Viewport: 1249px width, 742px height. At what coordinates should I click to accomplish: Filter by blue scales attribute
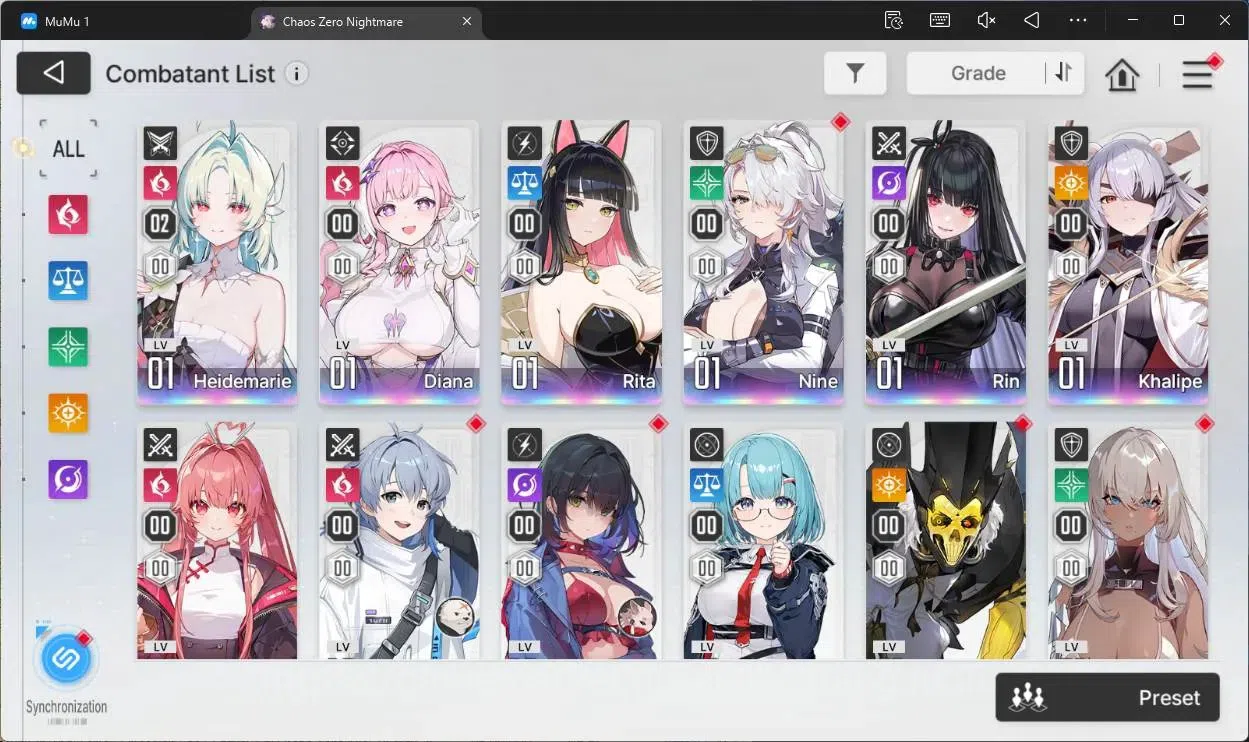[x=69, y=281]
